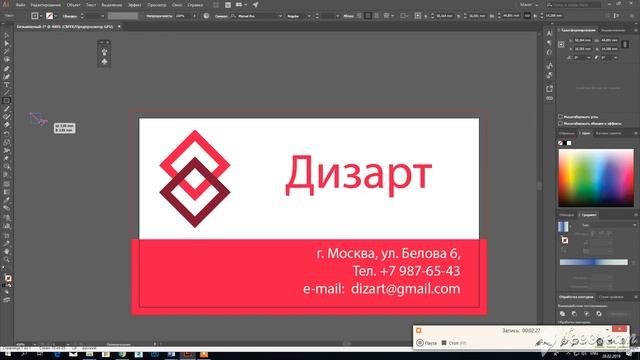Open the Объект menu
This screenshot has width=640, height=360.
73,5
